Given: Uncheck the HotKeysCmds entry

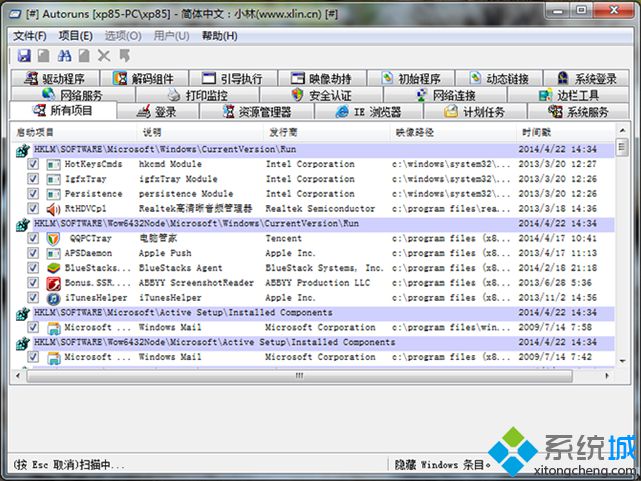Looking at the screenshot, I should [33, 164].
